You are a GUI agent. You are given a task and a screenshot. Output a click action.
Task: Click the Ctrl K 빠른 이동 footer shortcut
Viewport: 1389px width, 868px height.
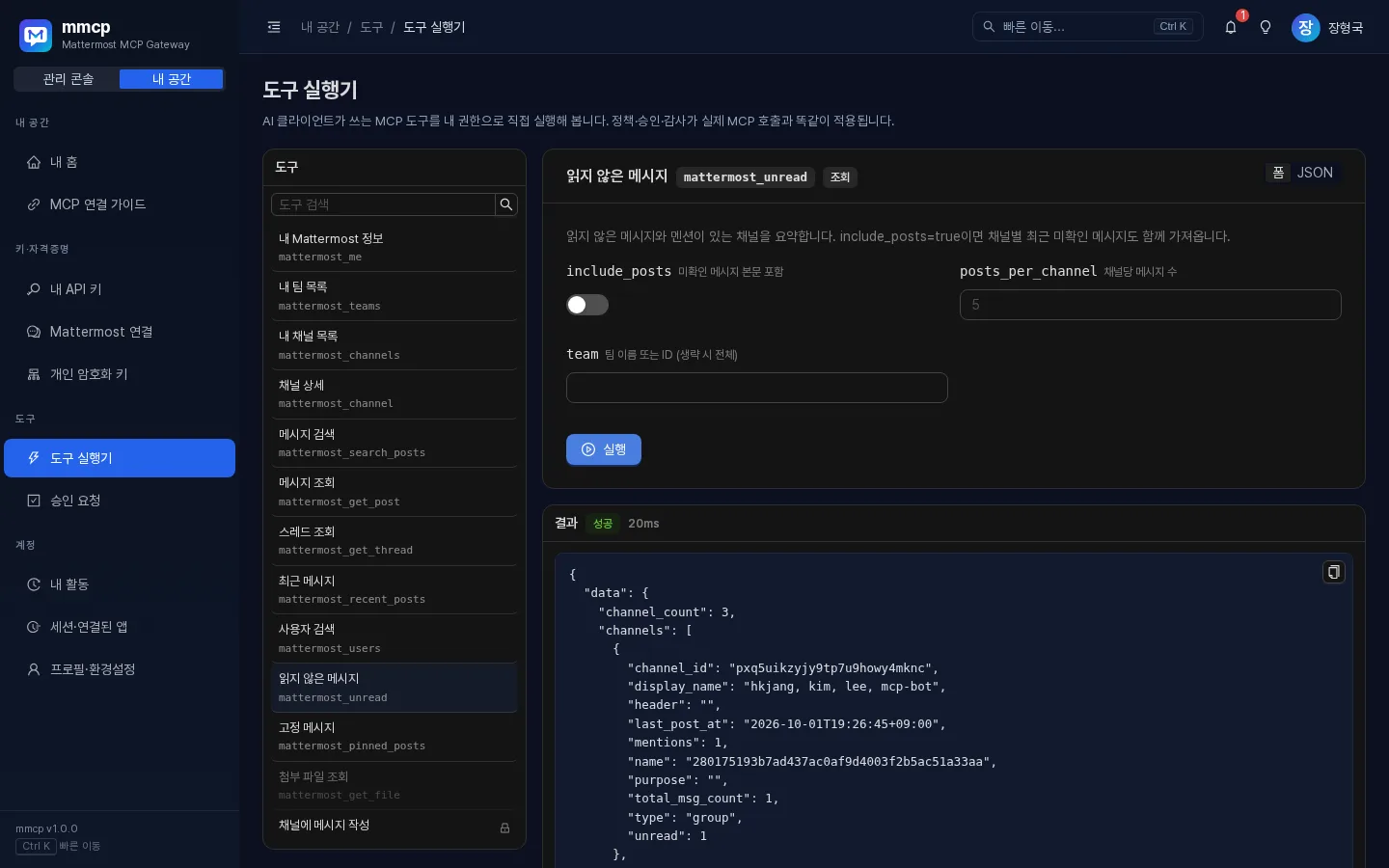(x=58, y=846)
